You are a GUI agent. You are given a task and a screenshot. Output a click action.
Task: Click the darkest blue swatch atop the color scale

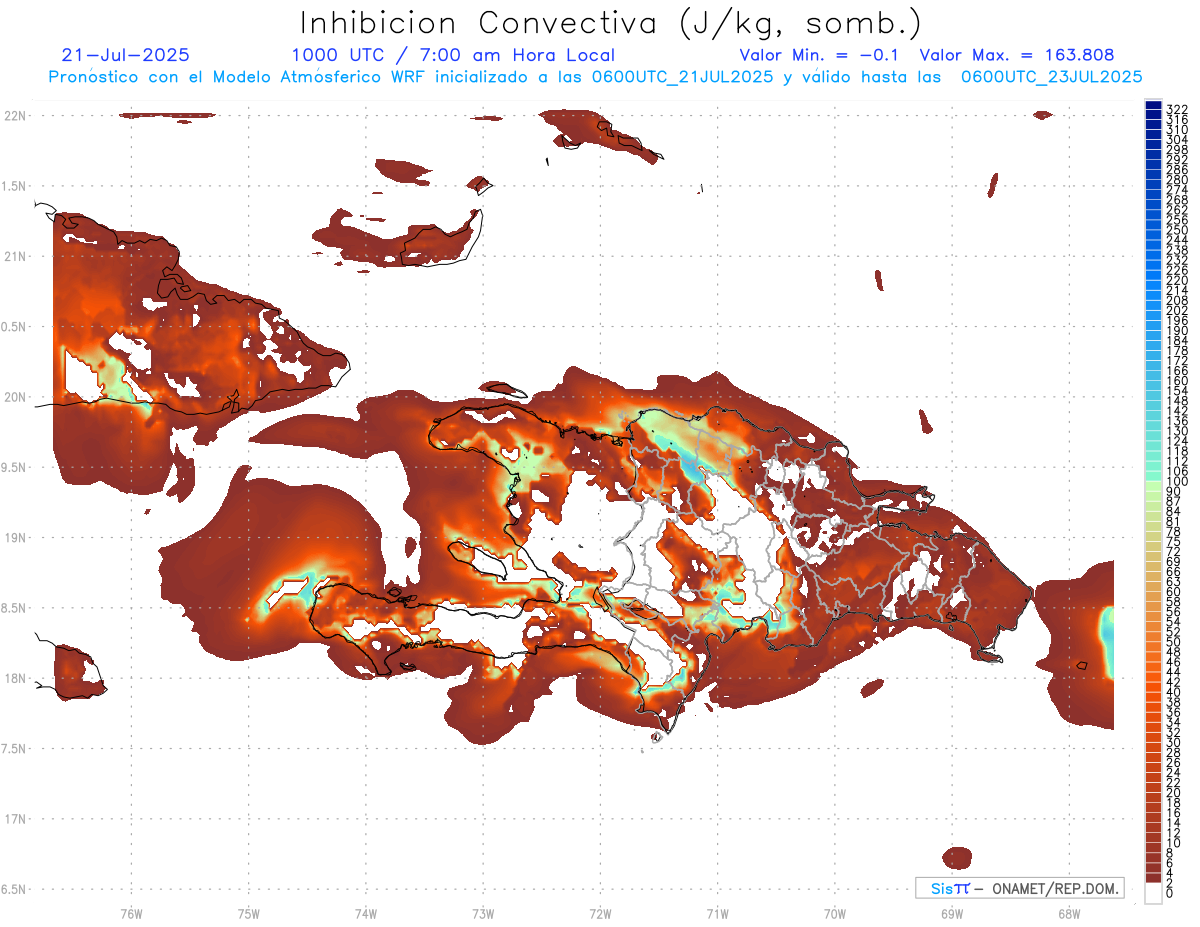point(1153,105)
